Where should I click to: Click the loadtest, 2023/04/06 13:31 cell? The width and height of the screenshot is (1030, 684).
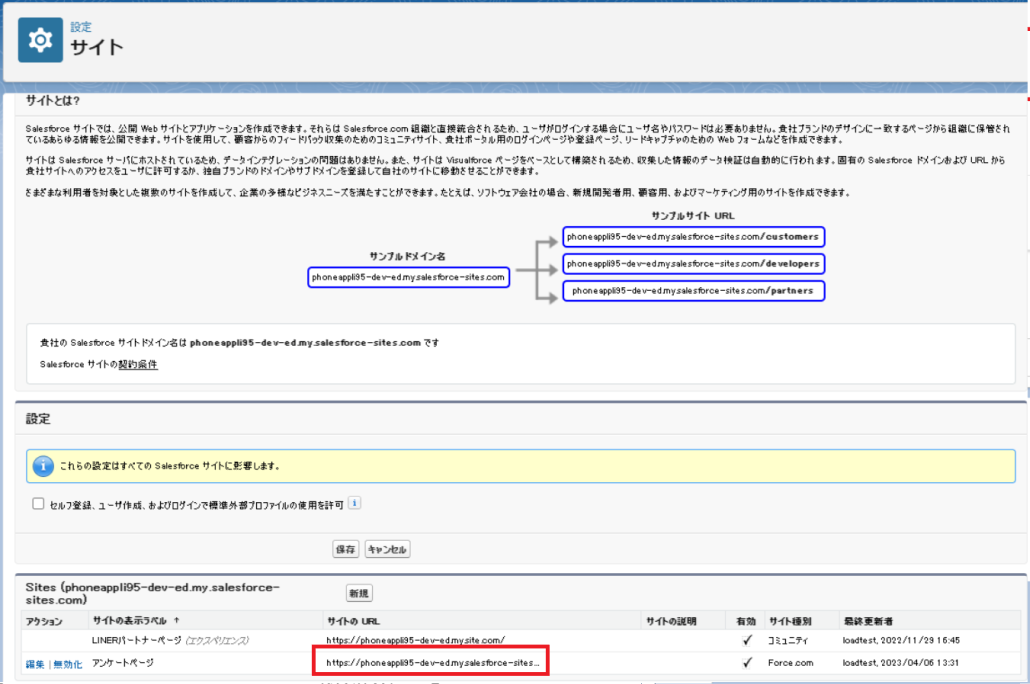coord(901,662)
